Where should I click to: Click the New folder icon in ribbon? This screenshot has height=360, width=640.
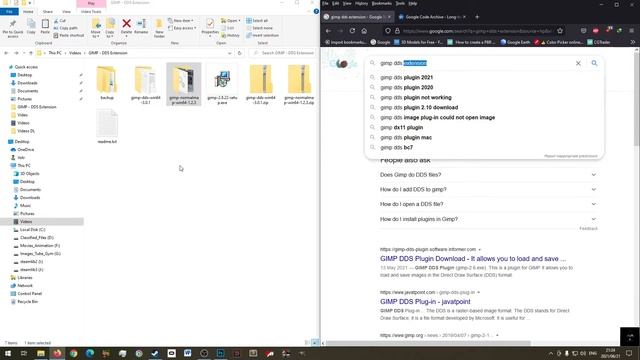pyautogui.click(x=159, y=29)
